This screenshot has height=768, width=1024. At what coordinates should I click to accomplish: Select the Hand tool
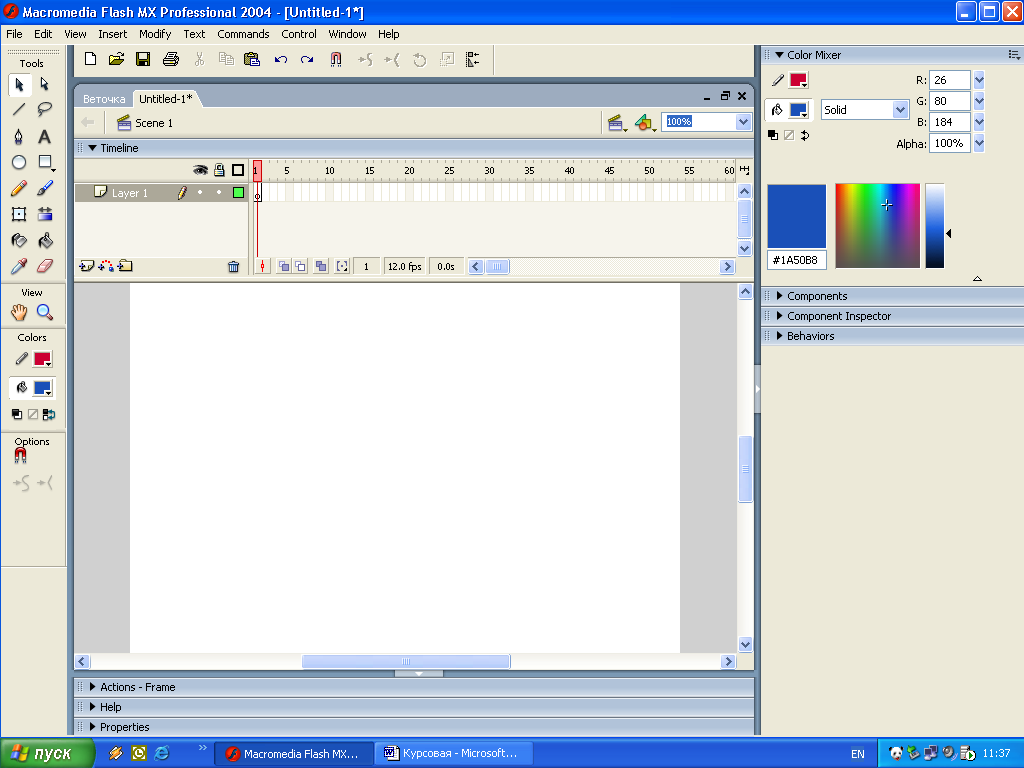pyautogui.click(x=19, y=312)
